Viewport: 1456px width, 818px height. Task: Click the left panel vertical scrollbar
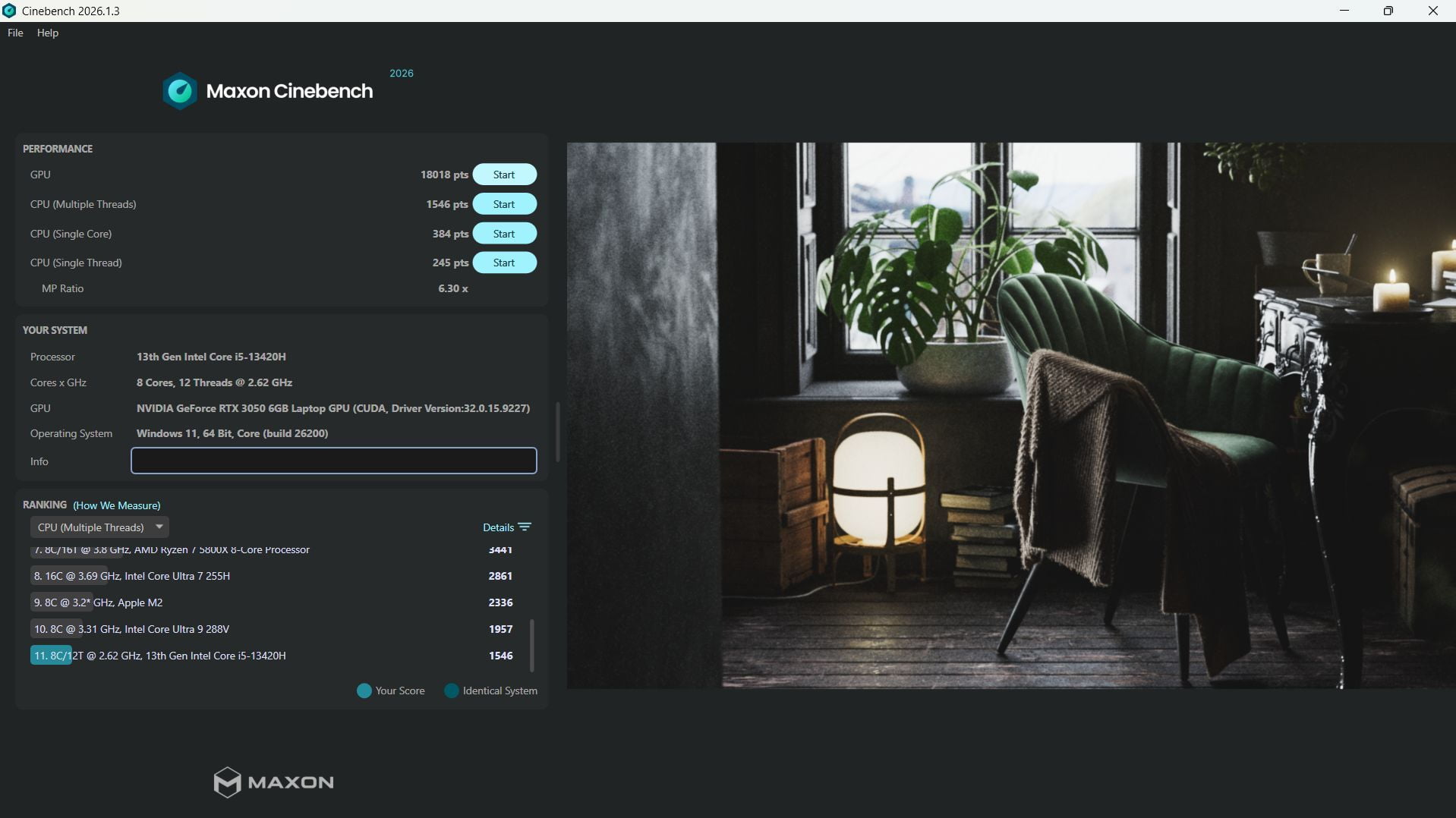coord(558,433)
